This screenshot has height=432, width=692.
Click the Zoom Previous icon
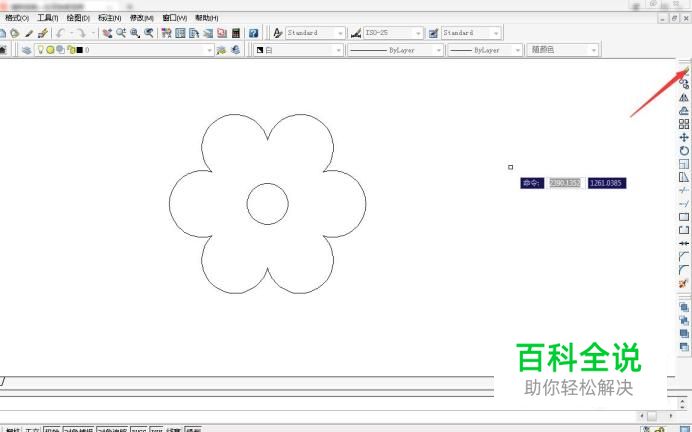coord(149,33)
